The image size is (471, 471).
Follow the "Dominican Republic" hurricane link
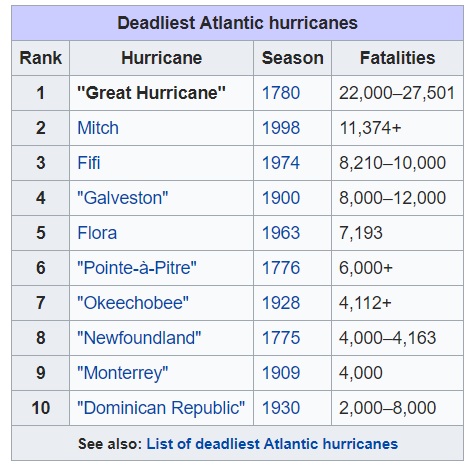(161, 408)
